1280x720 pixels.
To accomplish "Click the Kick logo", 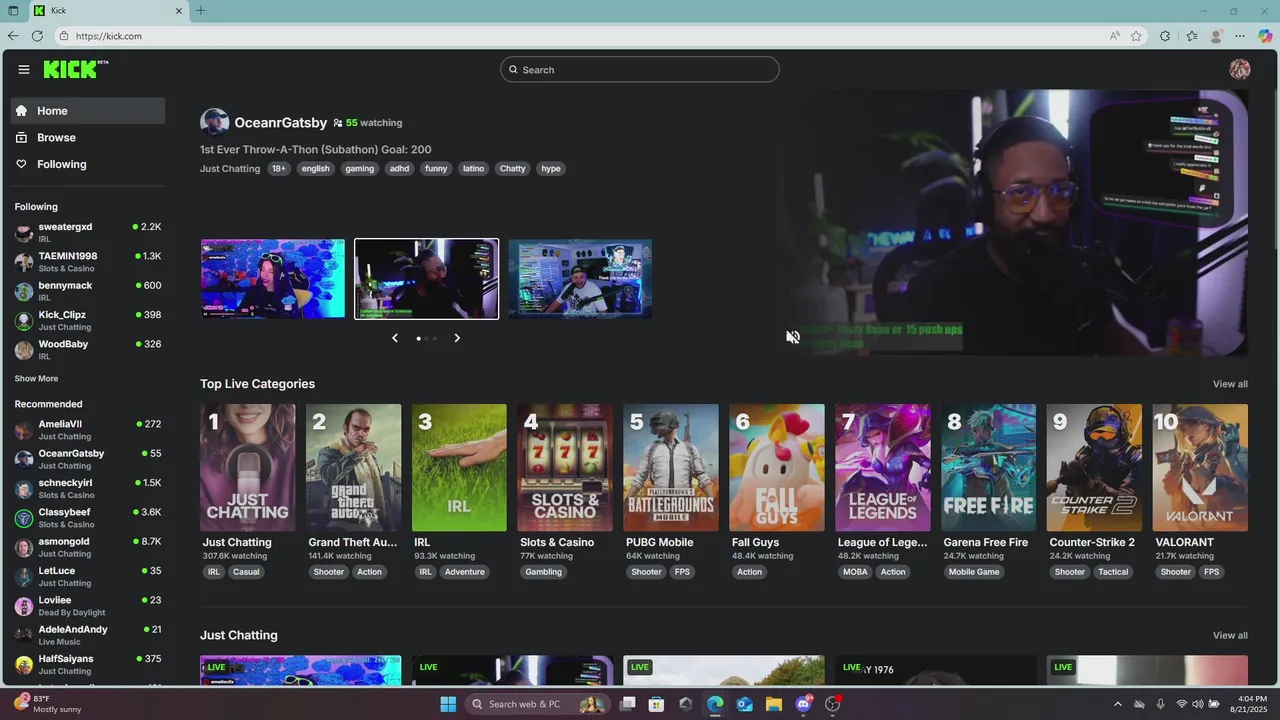I will [x=75, y=69].
